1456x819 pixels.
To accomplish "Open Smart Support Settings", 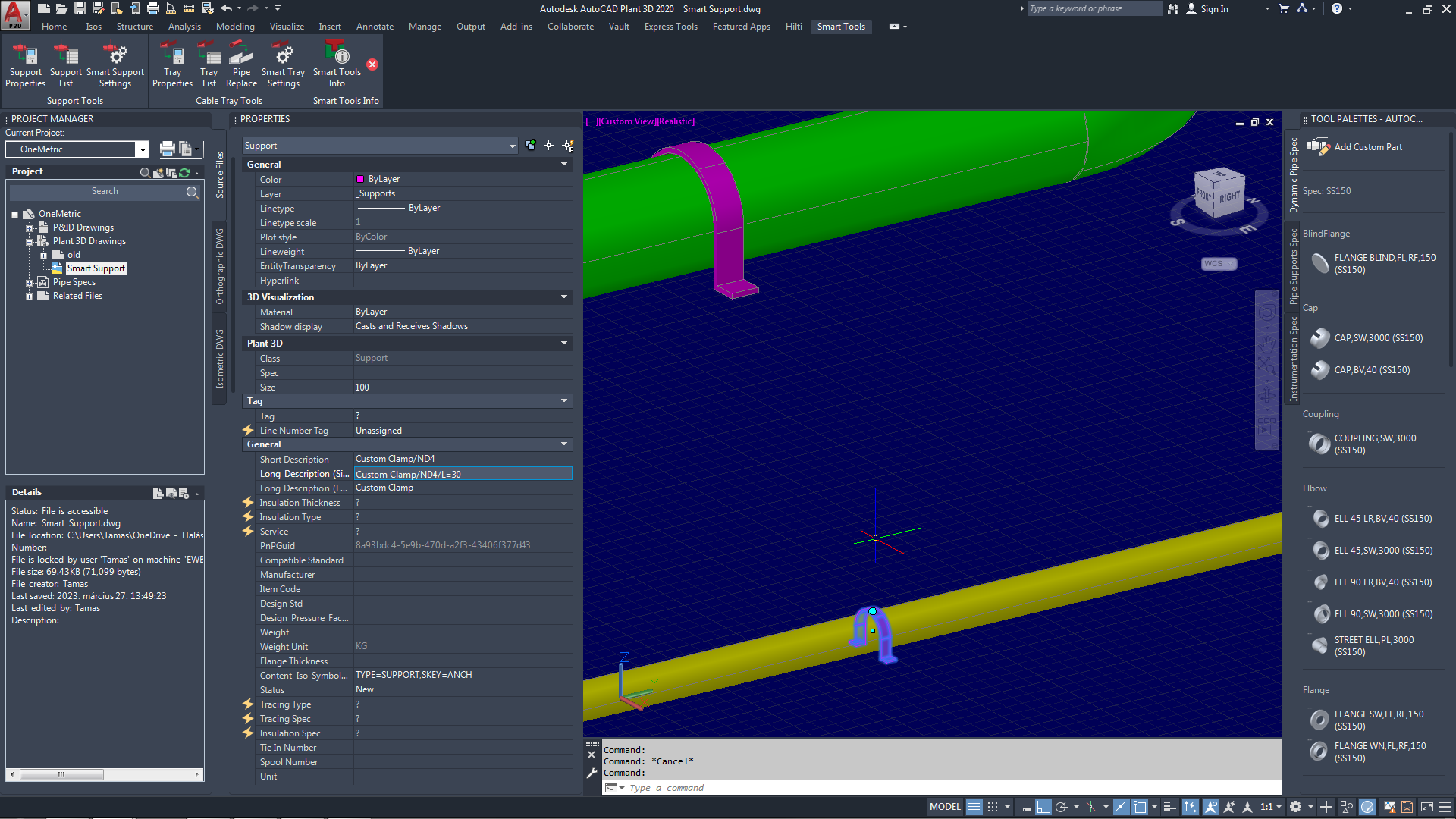I will pyautogui.click(x=115, y=65).
